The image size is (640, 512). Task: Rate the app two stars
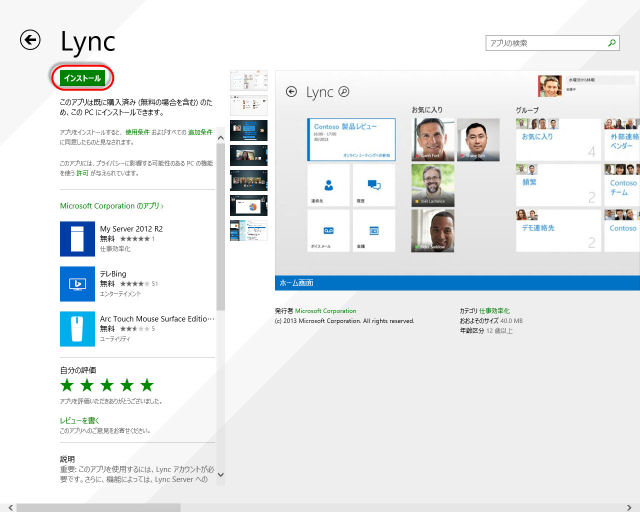[x=87, y=385]
